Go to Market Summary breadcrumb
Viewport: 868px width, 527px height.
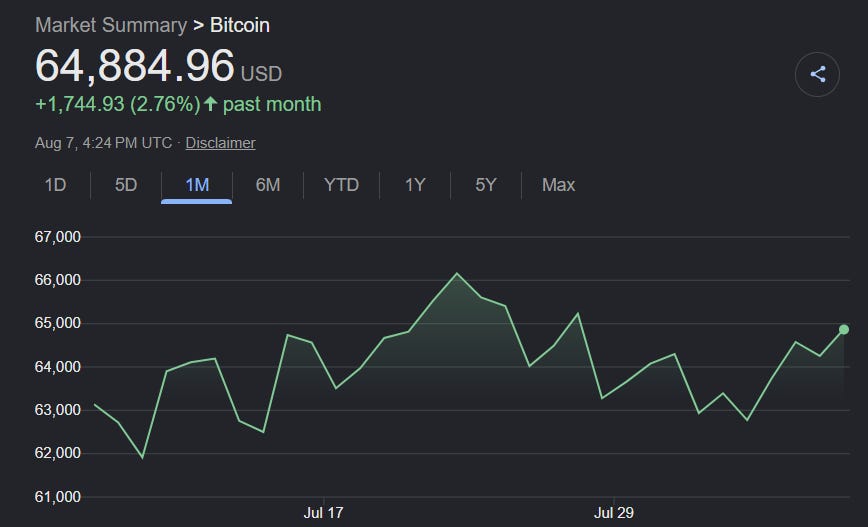click(111, 25)
